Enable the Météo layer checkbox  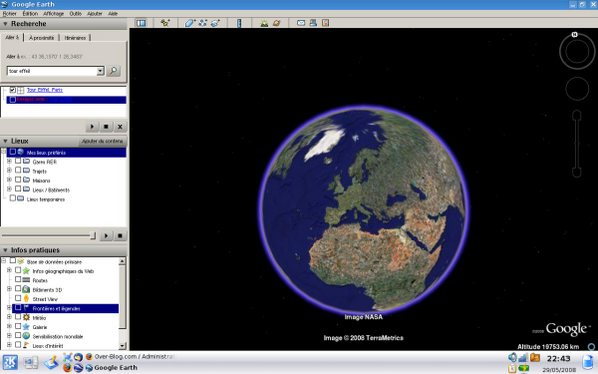coord(18,317)
